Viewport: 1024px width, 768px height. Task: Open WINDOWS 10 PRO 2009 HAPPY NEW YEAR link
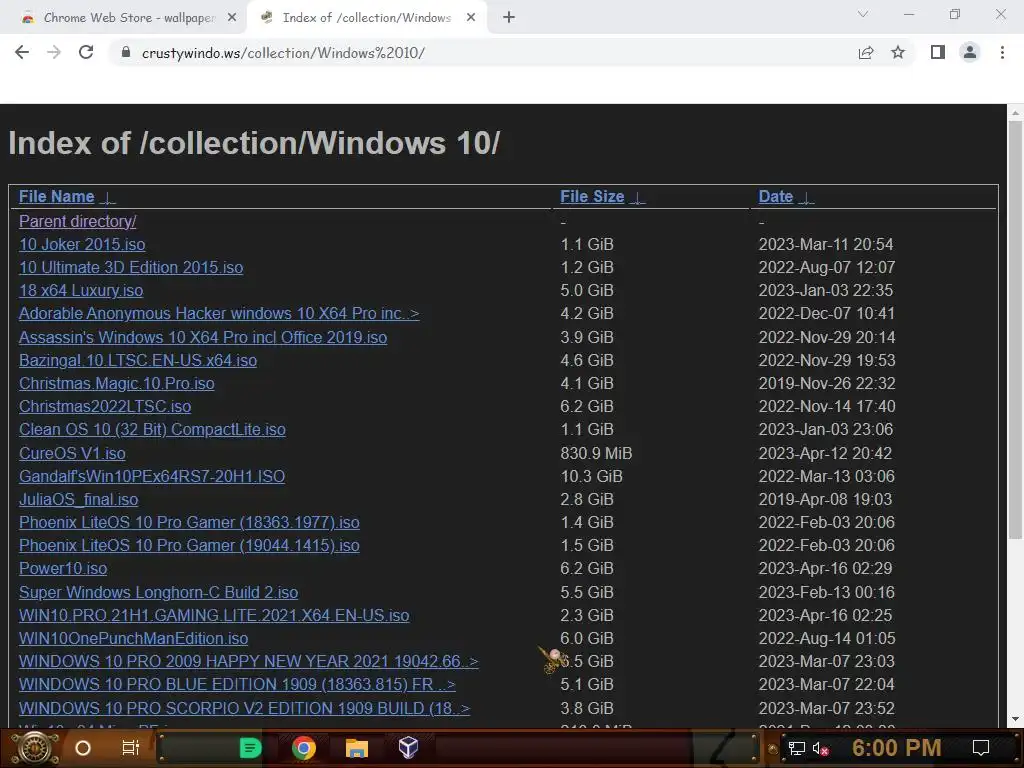coord(249,662)
